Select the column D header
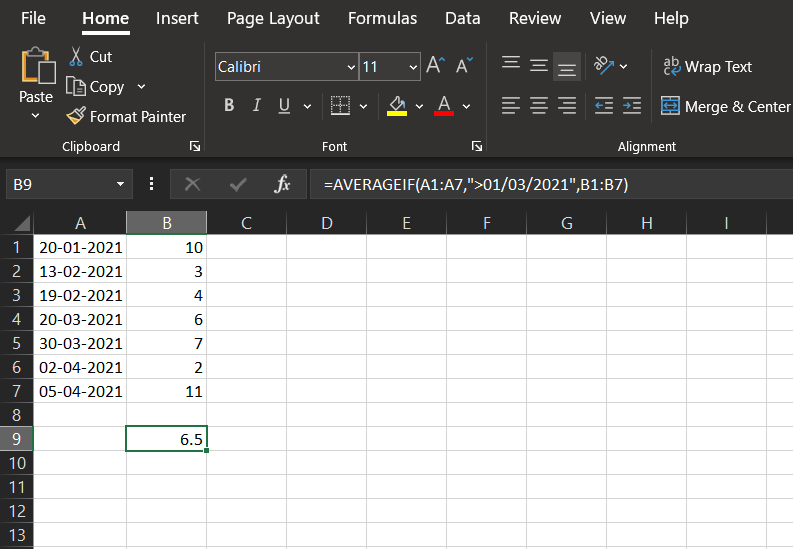Image resolution: width=793 pixels, height=549 pixels. point(327,223)
